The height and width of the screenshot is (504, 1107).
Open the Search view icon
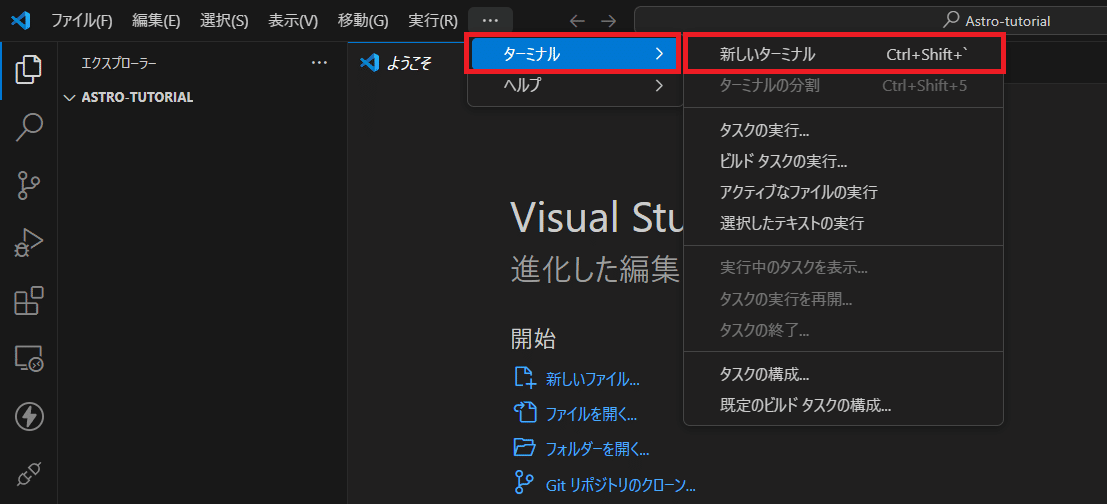coord(28,127)
